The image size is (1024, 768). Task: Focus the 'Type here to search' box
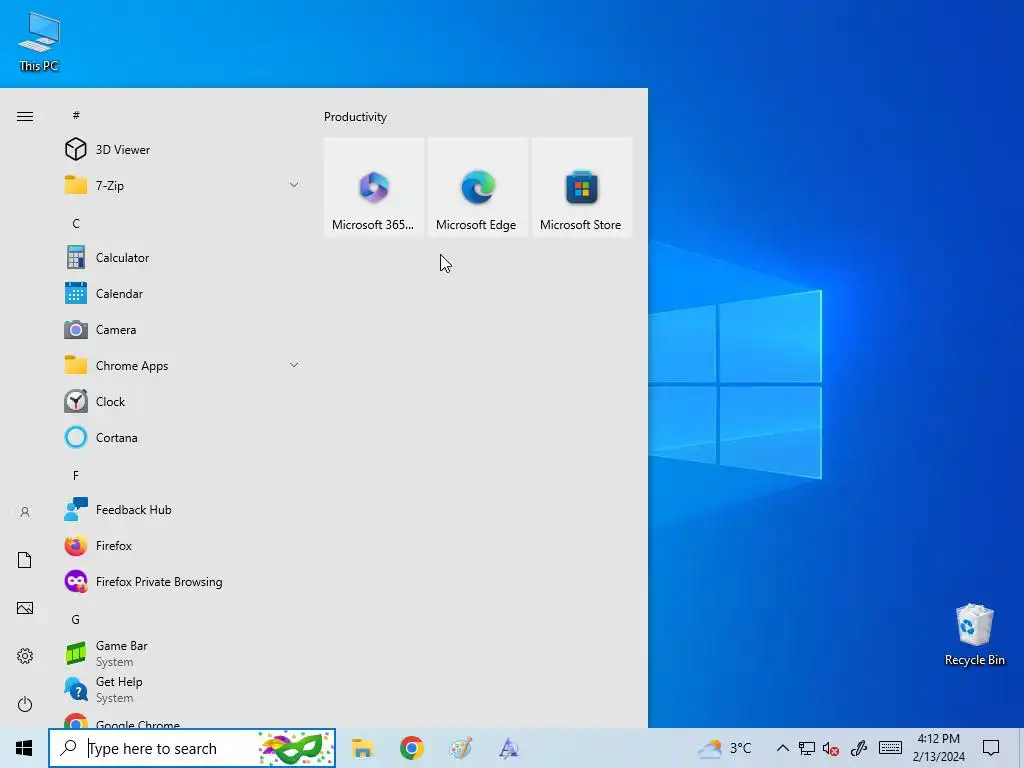(192, 748)
